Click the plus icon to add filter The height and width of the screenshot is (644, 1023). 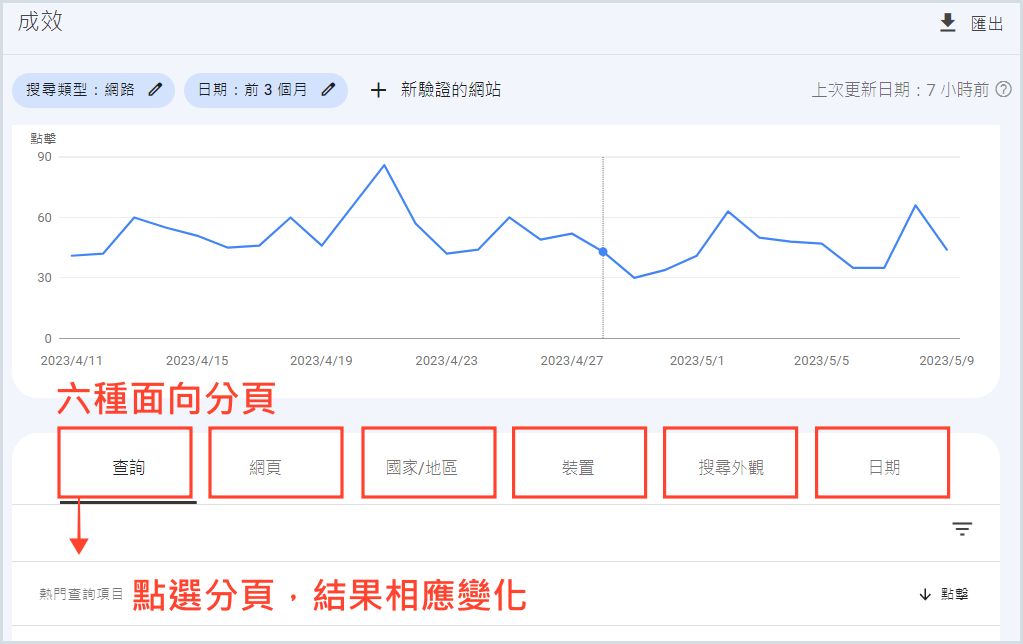(x=378, y=90)
